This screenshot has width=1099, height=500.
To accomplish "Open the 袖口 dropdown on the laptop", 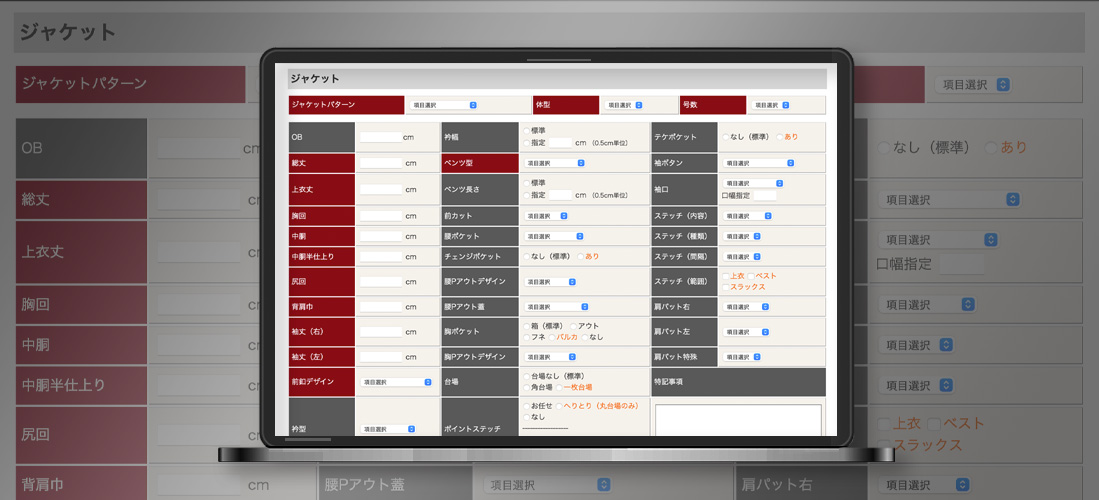I will click(753, 183).
